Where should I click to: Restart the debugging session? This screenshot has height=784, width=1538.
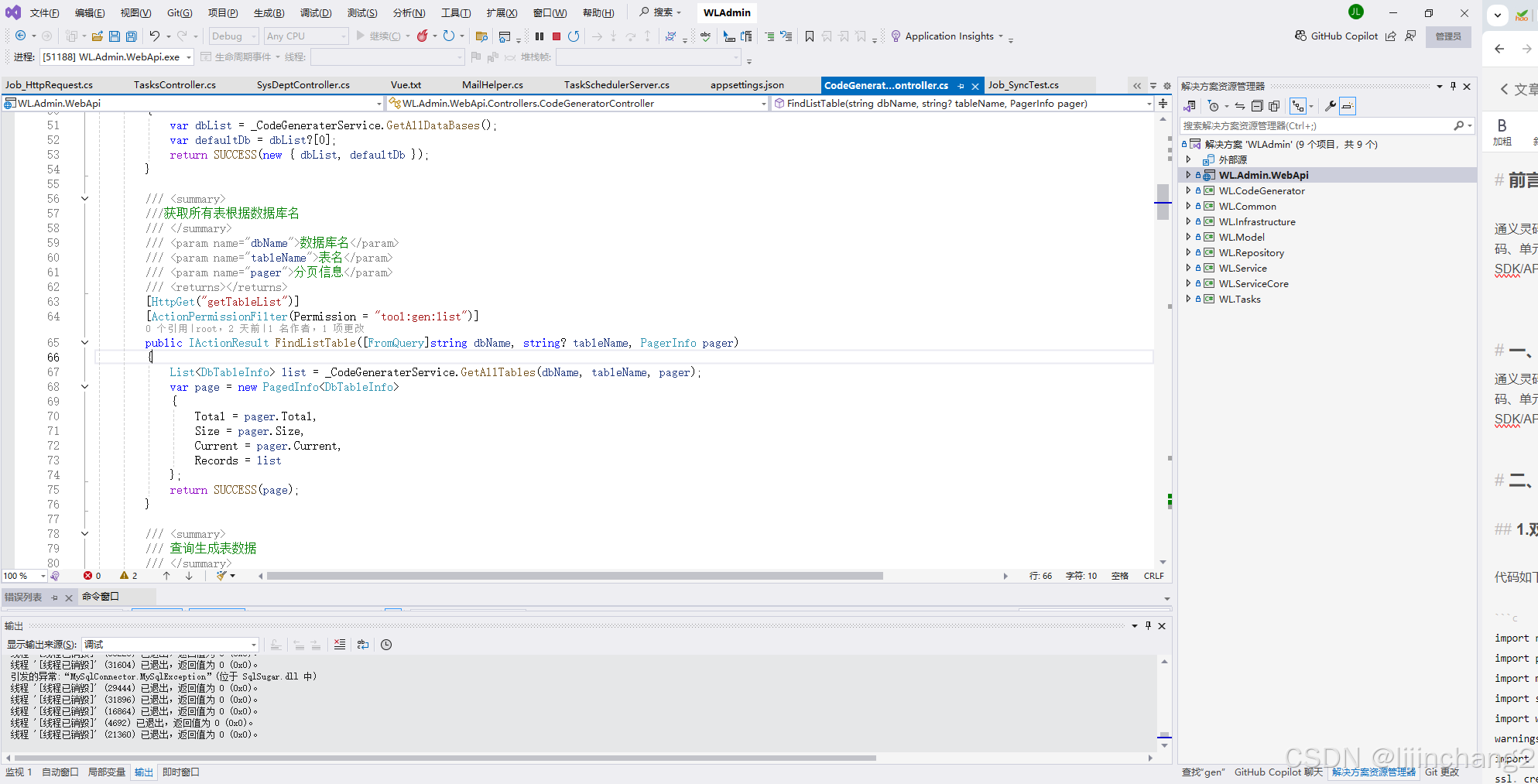coord(574,36)
